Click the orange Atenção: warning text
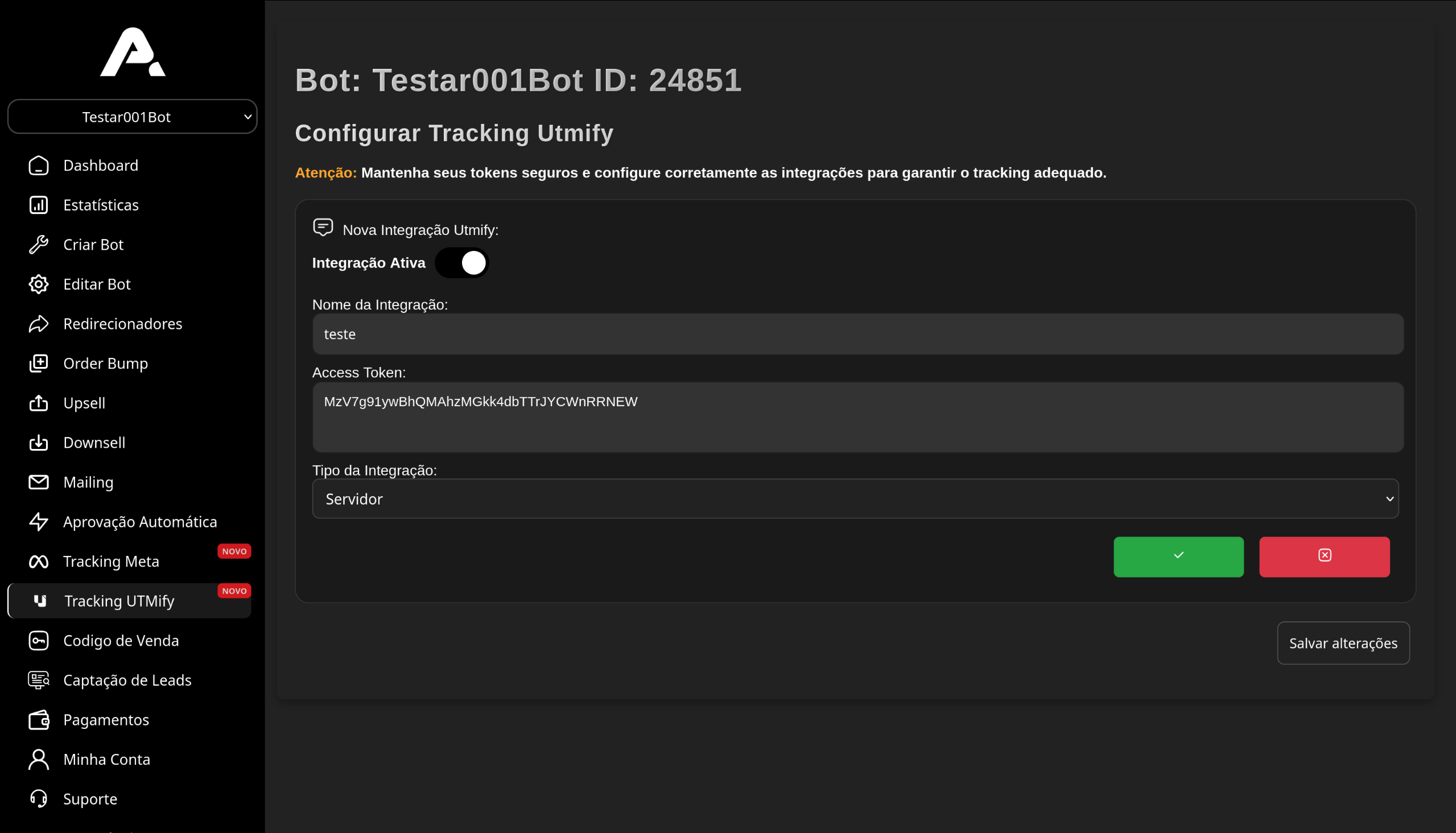This screenshot has height=833, width=1456. (x=326, y=173)
